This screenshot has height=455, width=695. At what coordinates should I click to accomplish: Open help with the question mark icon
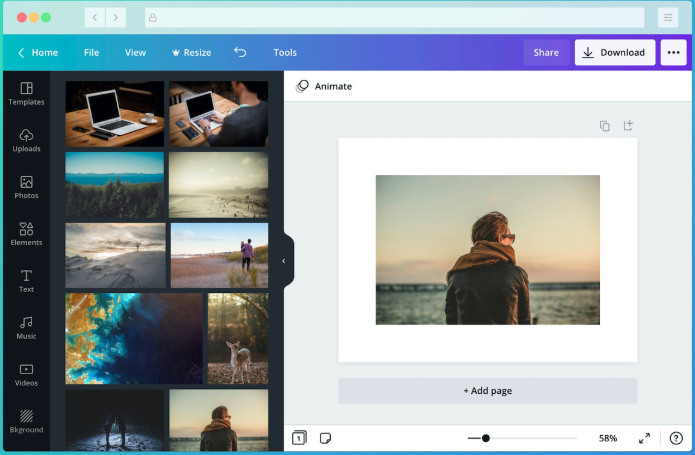click(x=676, y=438)
